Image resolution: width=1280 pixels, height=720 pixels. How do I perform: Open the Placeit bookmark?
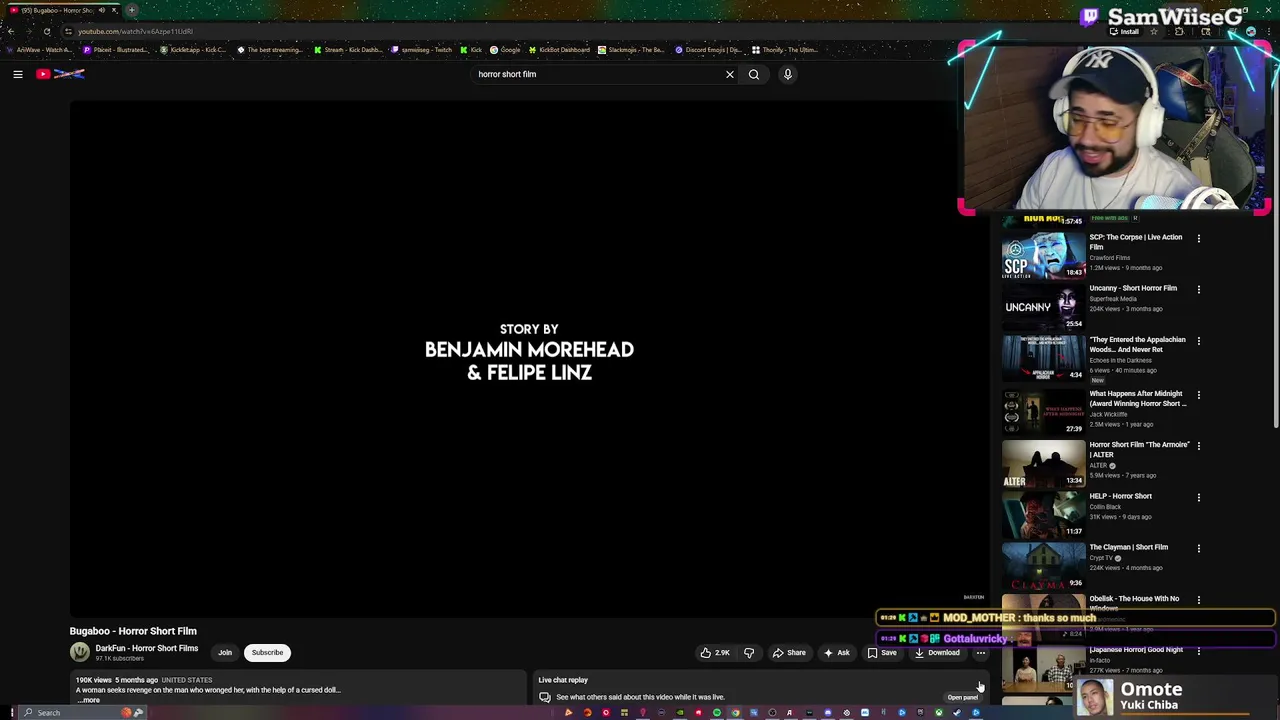pos(116,50)
